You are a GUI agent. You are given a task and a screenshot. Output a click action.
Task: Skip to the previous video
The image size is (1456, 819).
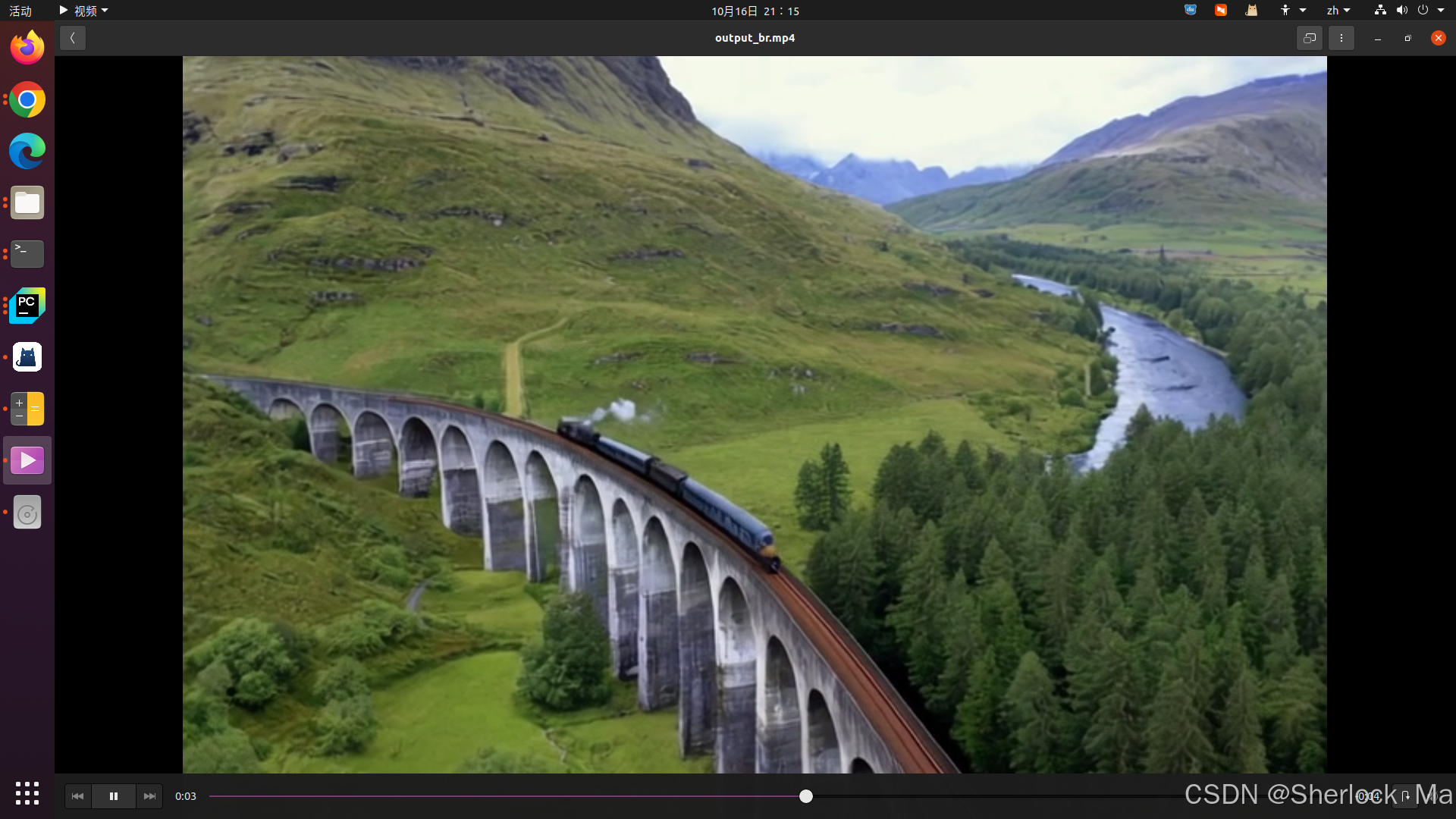pos(77,796)
